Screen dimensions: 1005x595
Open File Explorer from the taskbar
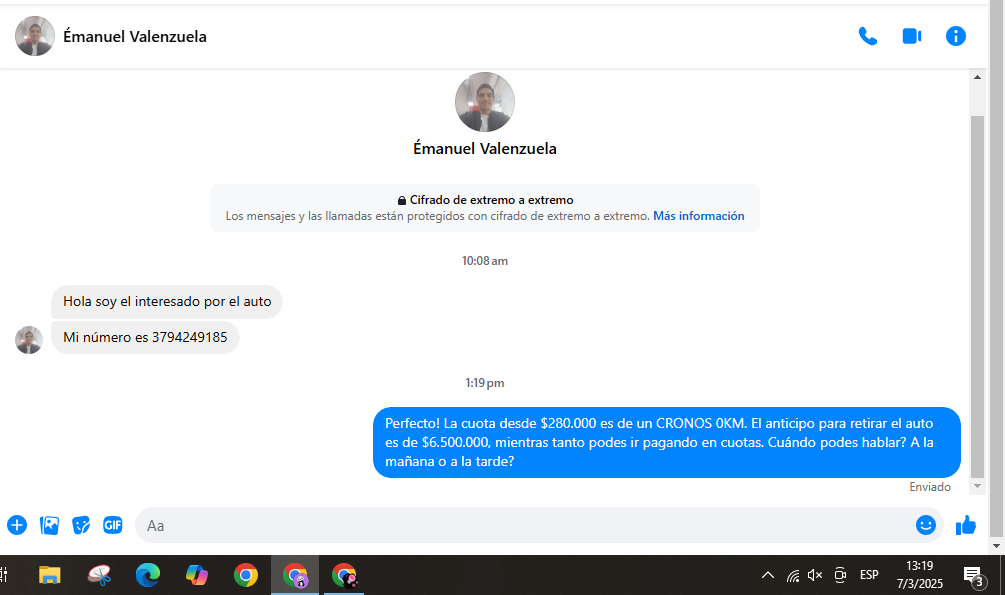pos(49,575)
